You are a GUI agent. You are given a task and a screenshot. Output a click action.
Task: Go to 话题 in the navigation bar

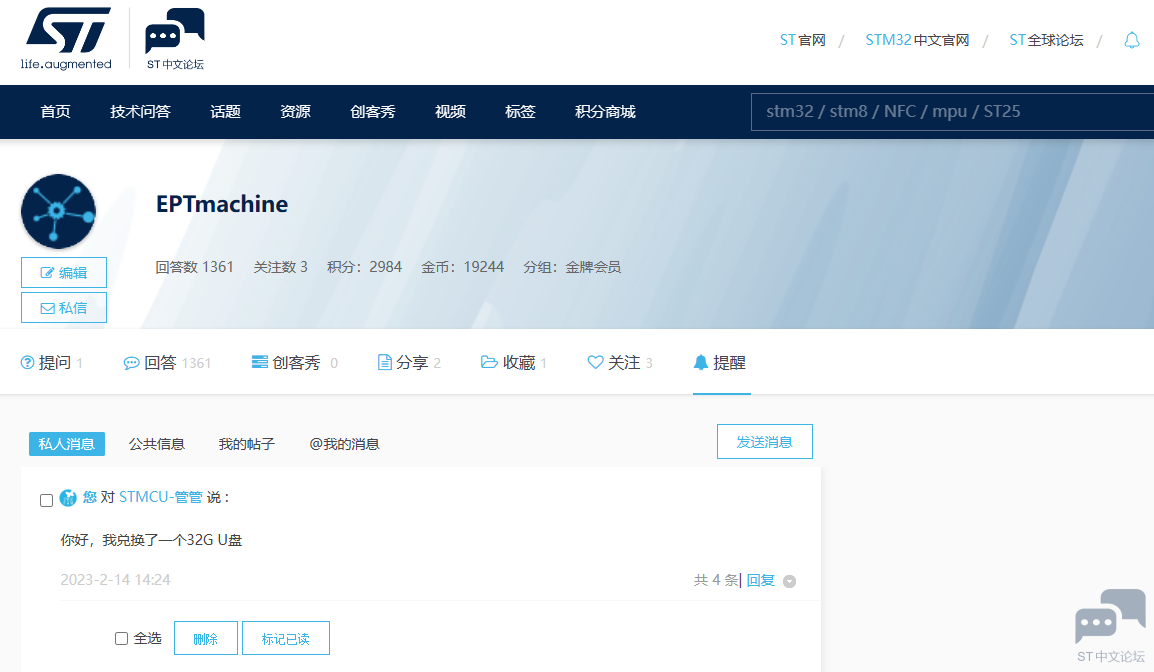coord(225,112)
